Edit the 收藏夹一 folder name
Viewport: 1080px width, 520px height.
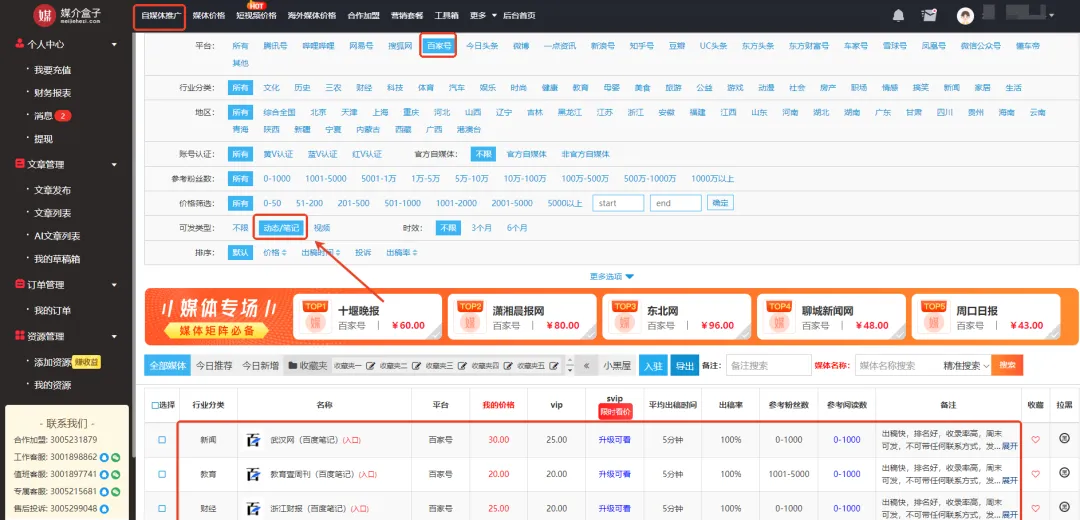(x=370, y=366)
